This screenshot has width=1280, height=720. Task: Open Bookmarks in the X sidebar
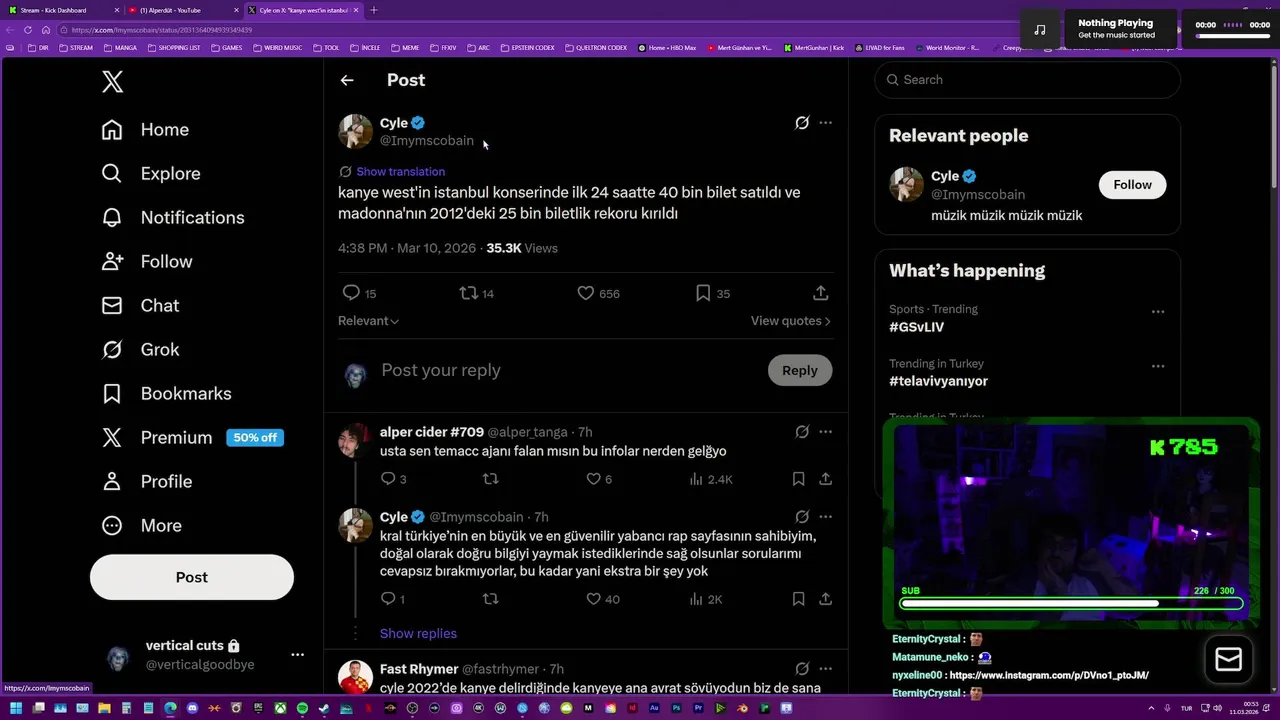point(166,394)
